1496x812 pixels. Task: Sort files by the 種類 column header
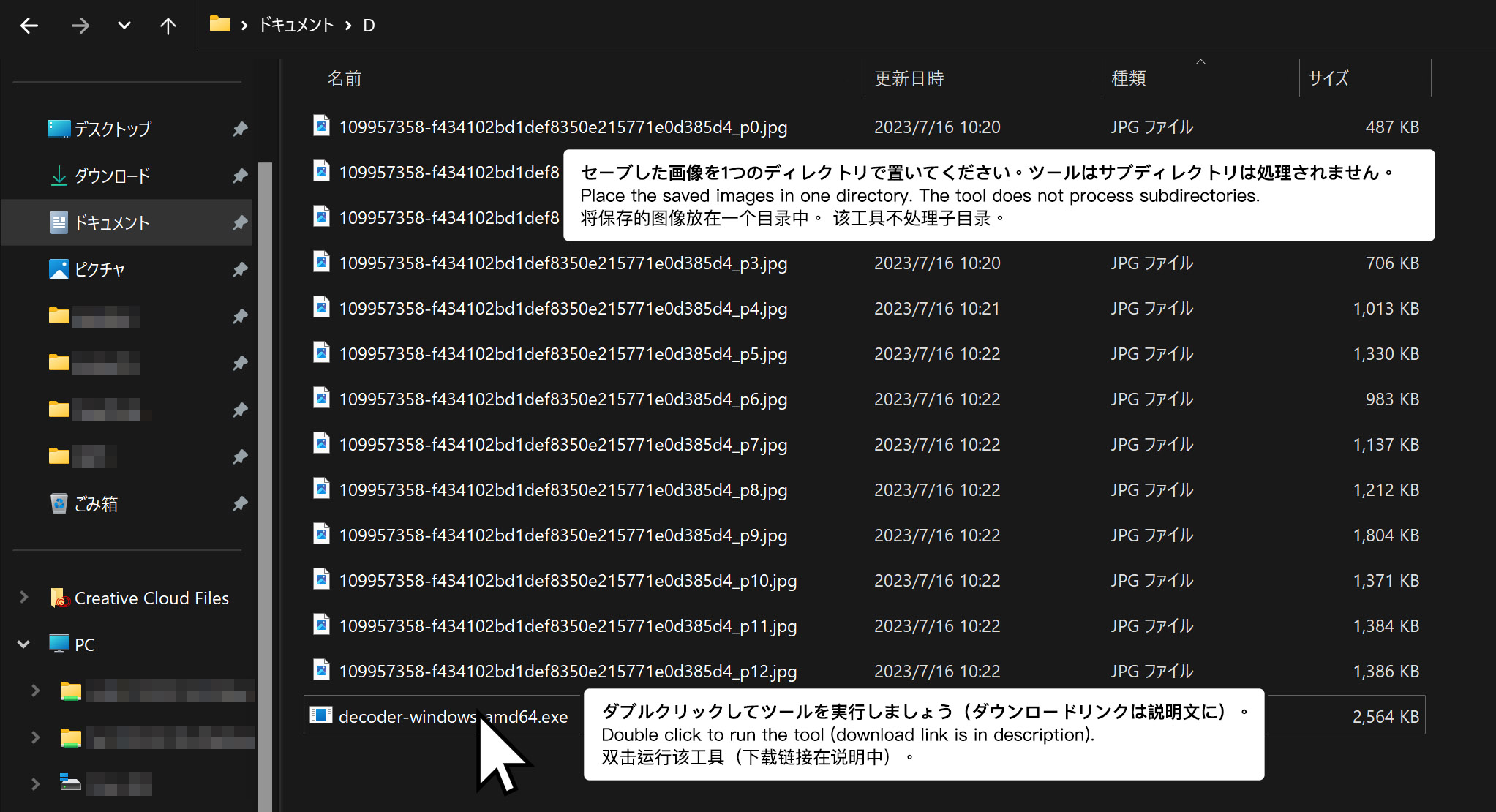(1129, 78)
